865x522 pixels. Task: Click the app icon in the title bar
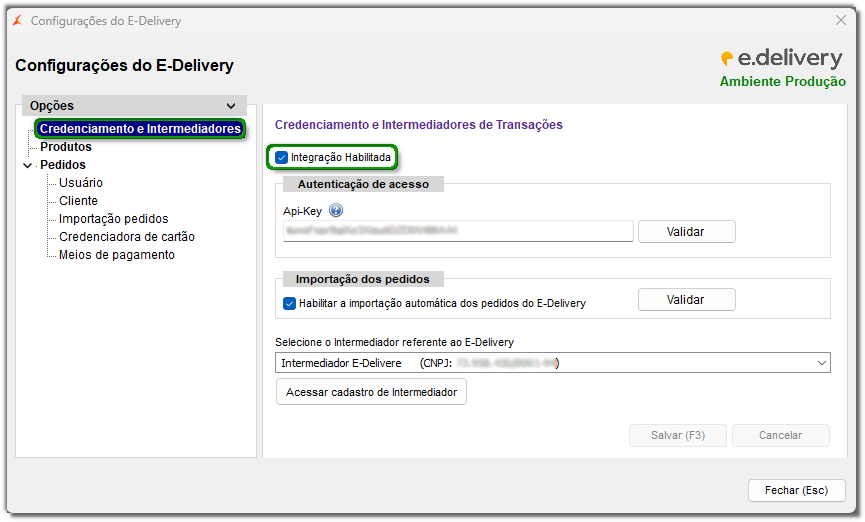[x=17, y=20]
